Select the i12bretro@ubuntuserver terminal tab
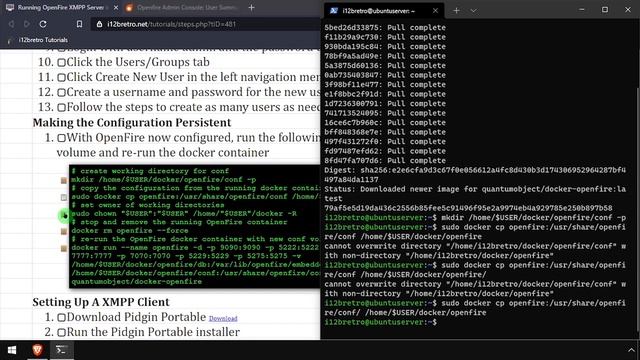This screenshot has width=640, height=360. pos(384,11)
